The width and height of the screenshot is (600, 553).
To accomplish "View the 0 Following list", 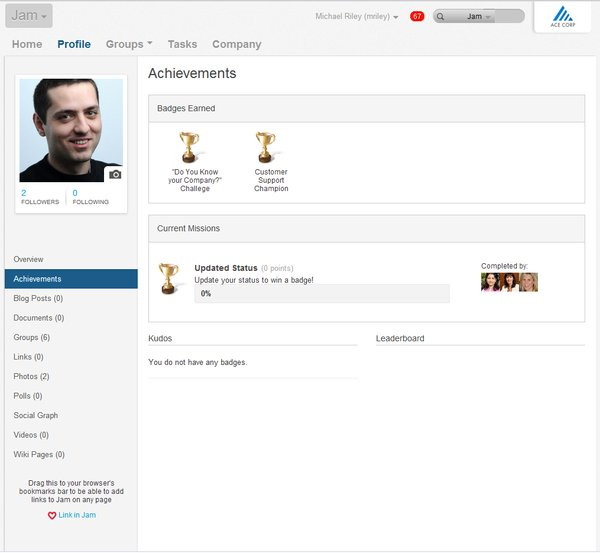I will pyautogui.click(x=90, y=197).
